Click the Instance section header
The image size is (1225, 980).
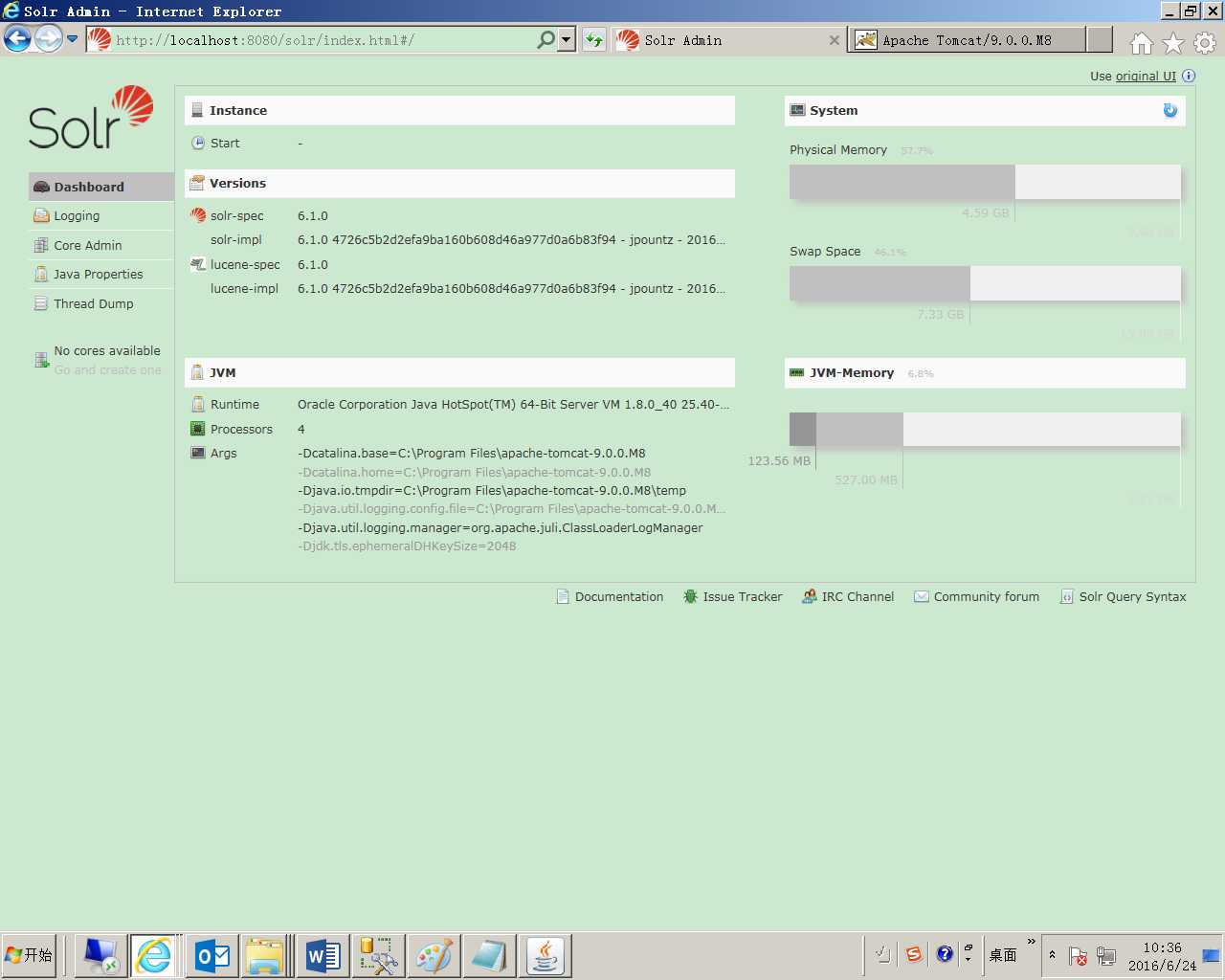459,110
